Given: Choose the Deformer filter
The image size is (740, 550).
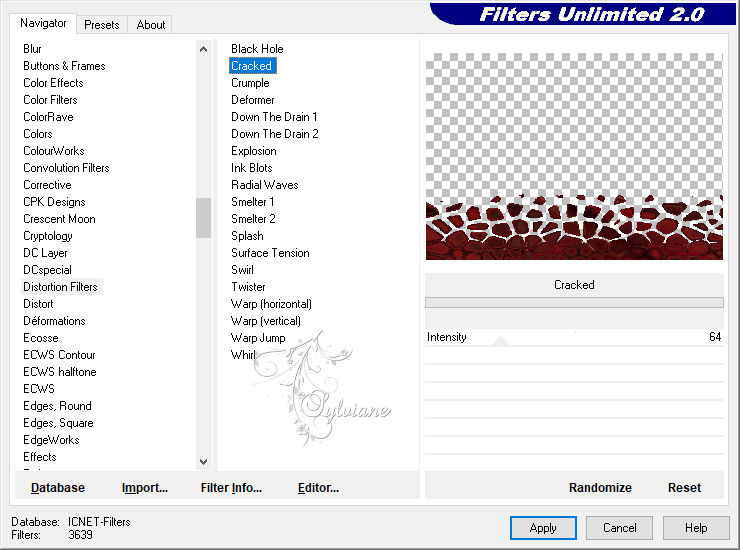Looking at the screenshot, I should click(x=252, y=100).
